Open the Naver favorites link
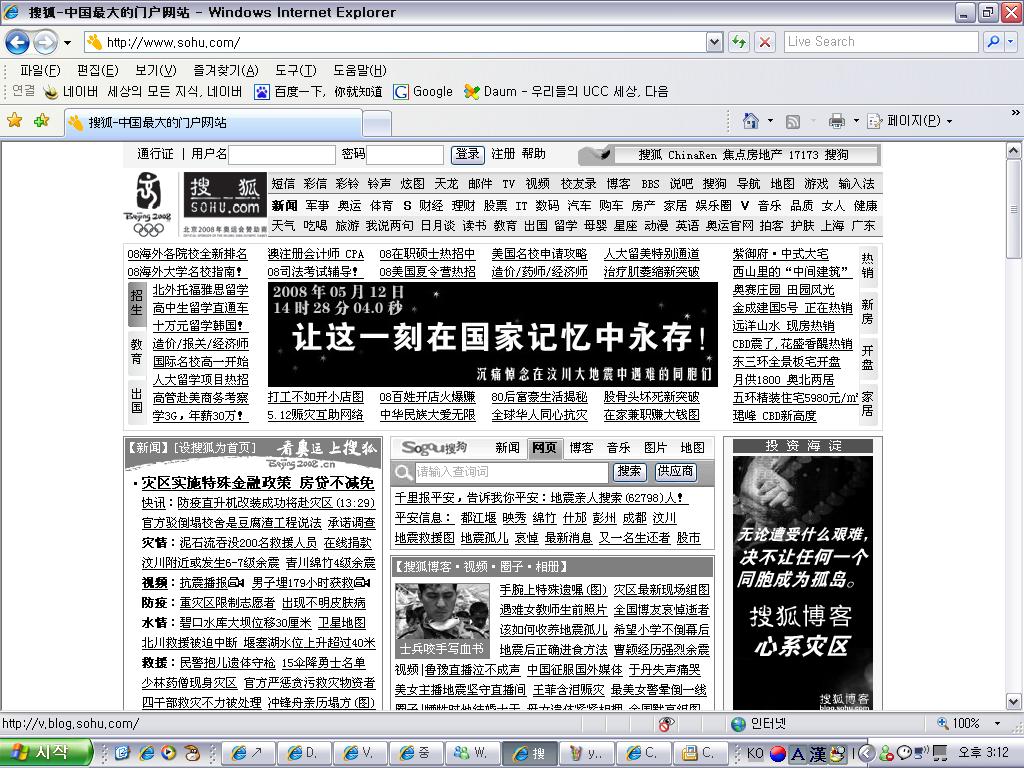1024x770 pixels. (143, 91)
